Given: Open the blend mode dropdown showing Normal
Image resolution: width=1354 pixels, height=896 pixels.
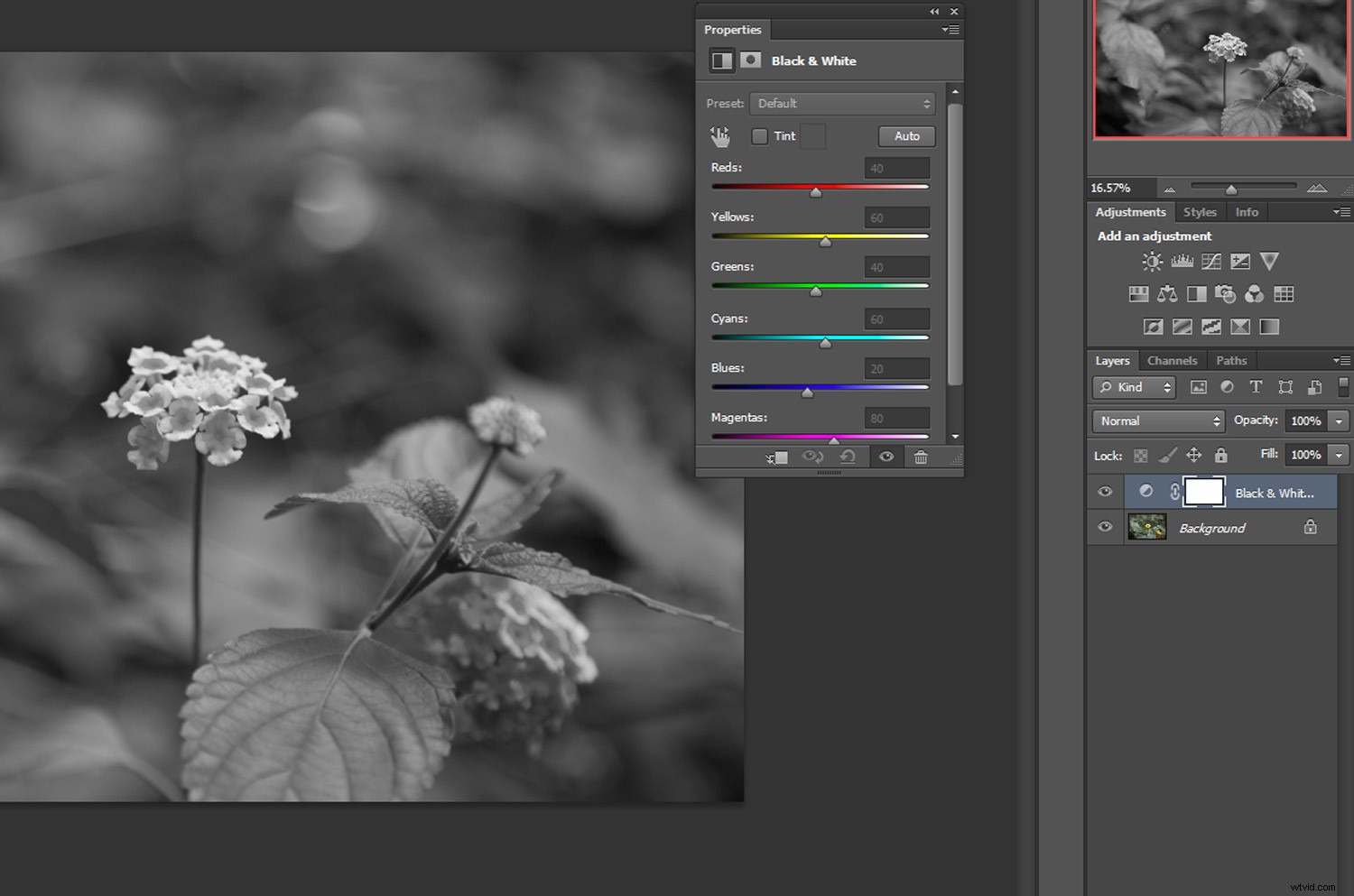Looking at the screenshot, I should (x=1157, y=420).
